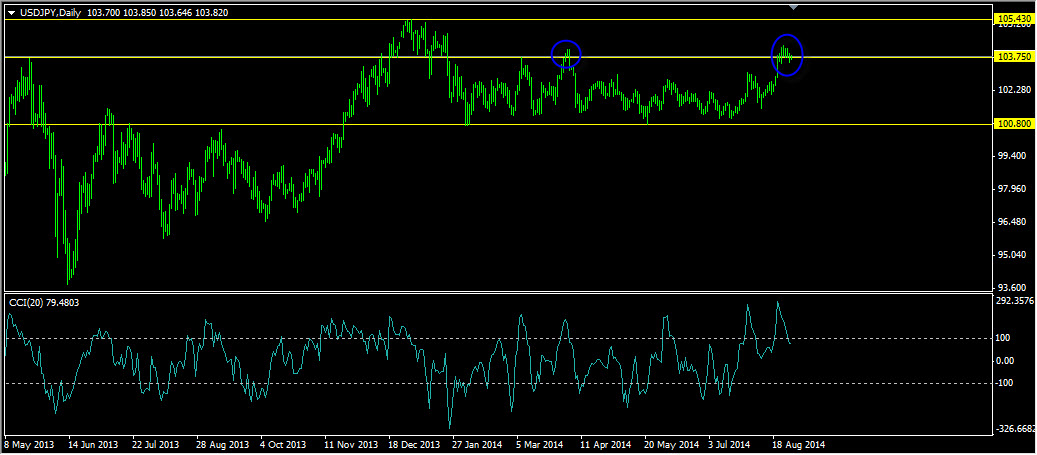Click the 100.800 highlighted price label
The width and height of the screenshot is (1037, 455).
pyautogui.click(x=1014, y=124)
